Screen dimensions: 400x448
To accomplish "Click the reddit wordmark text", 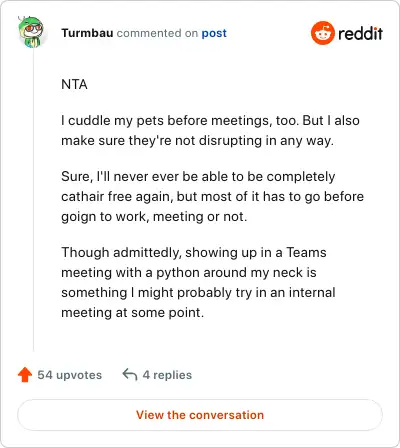I will 360,34.
